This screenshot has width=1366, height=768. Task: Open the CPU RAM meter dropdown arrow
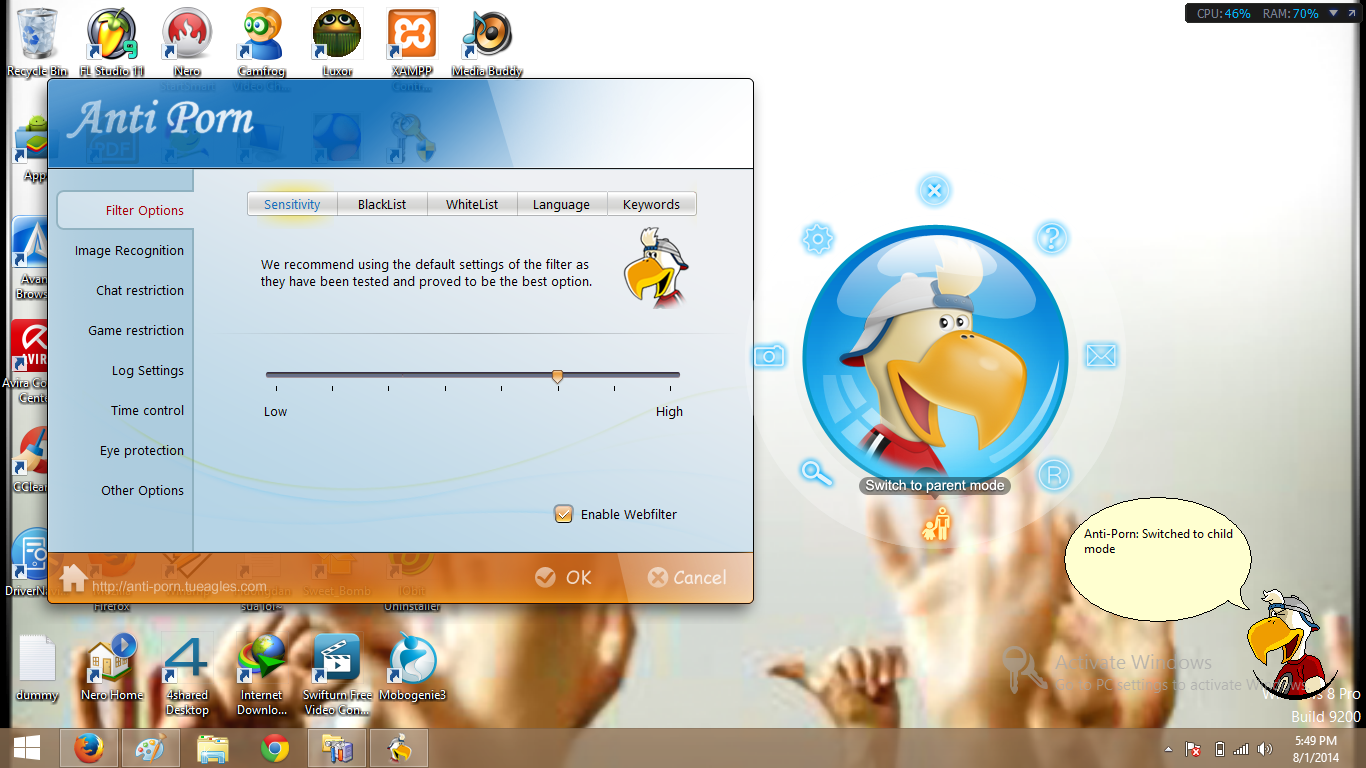(x=1335, y=14)
